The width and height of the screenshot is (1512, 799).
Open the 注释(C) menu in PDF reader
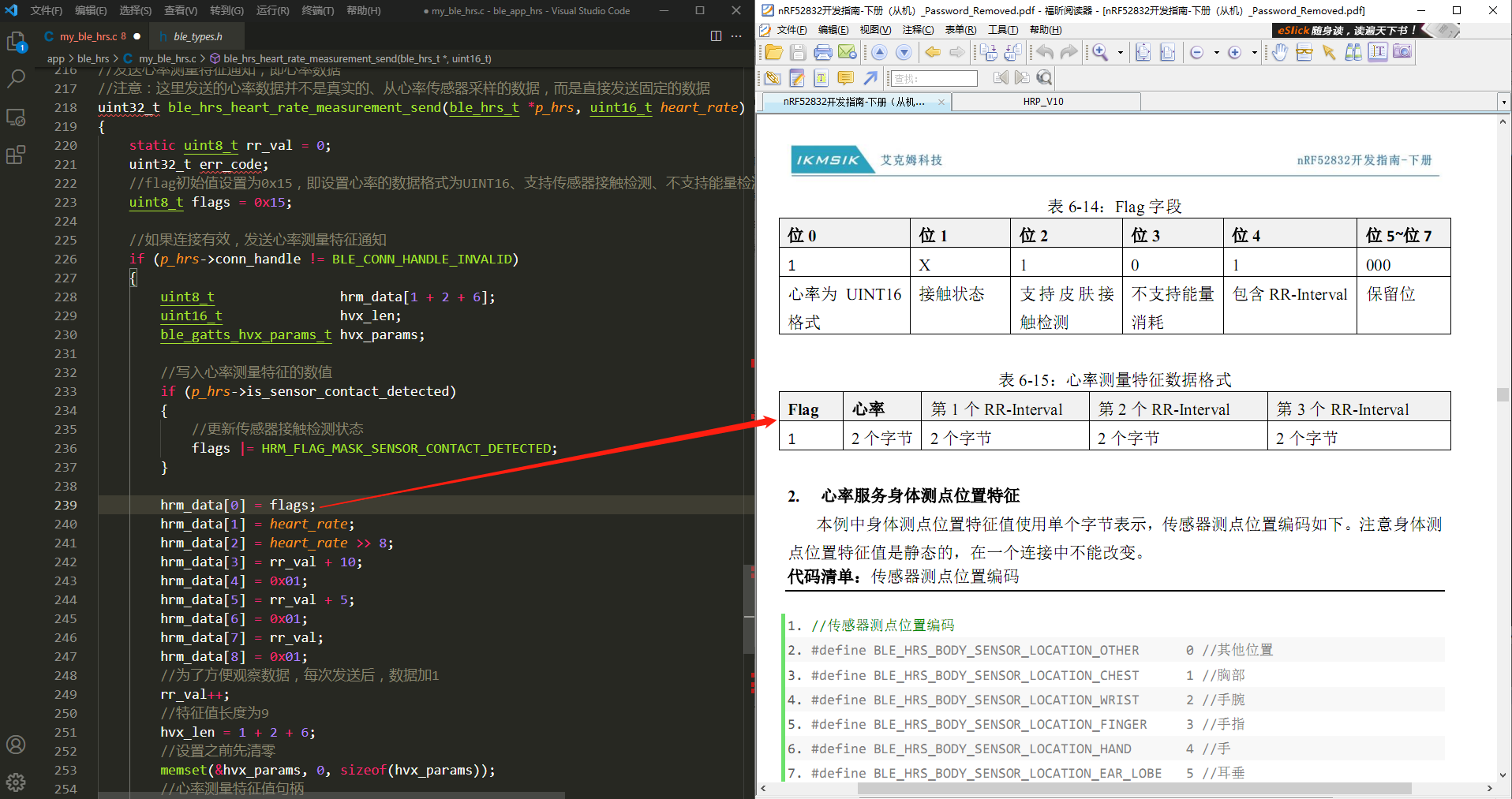[x=918, y=30]
